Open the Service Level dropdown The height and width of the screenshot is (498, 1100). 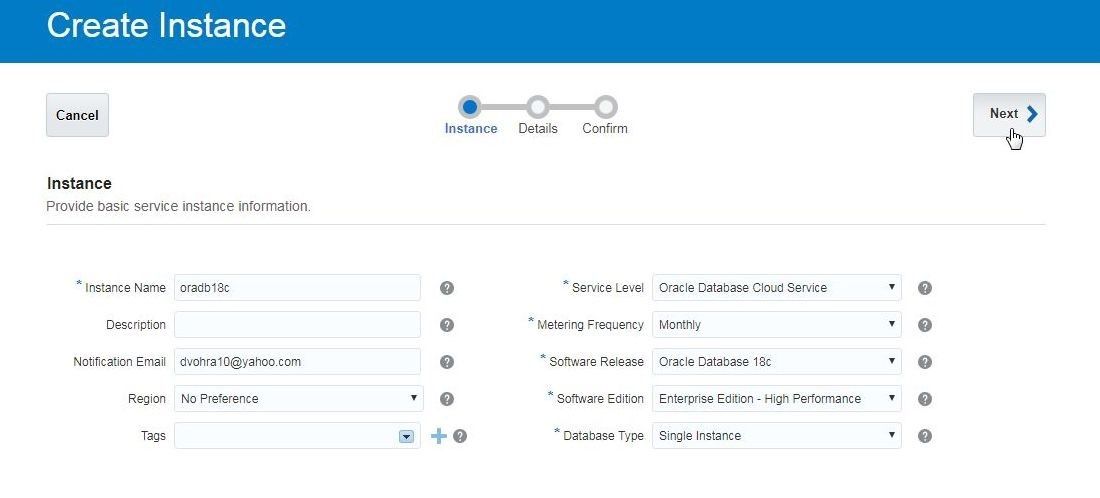[x=777, y=288]
